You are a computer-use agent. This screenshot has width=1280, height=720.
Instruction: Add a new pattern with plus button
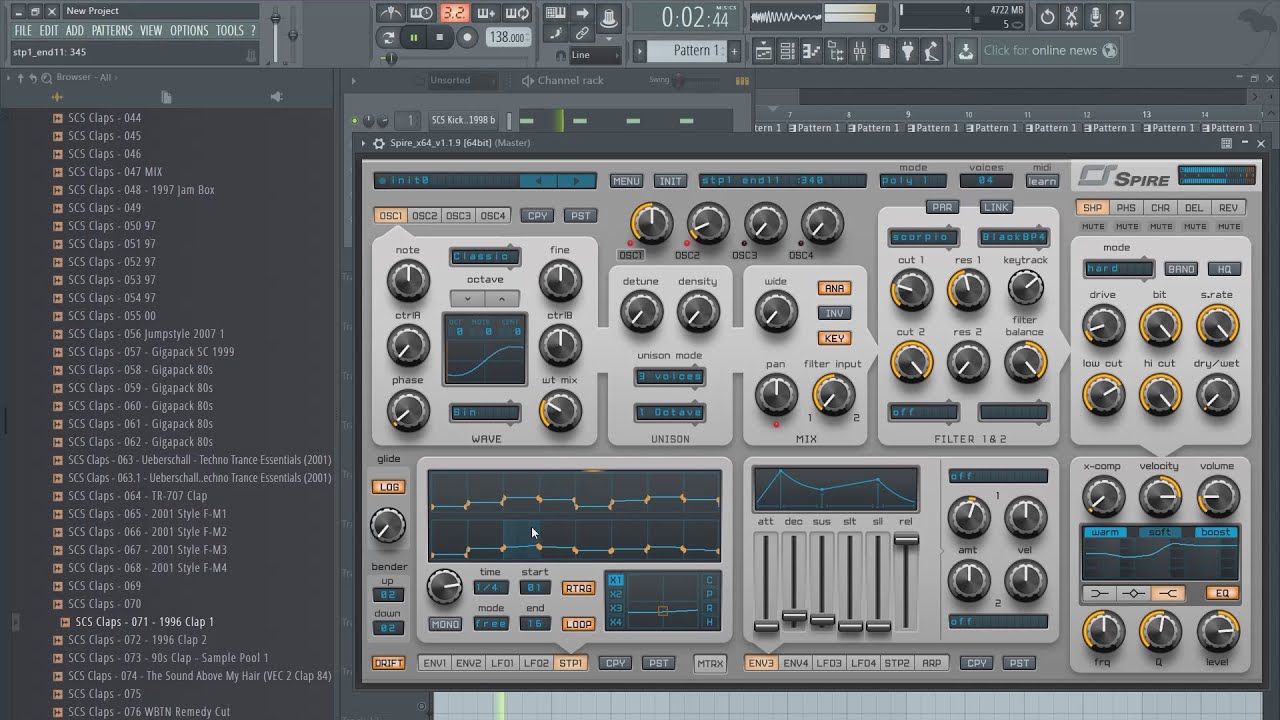tap(734, 50)
